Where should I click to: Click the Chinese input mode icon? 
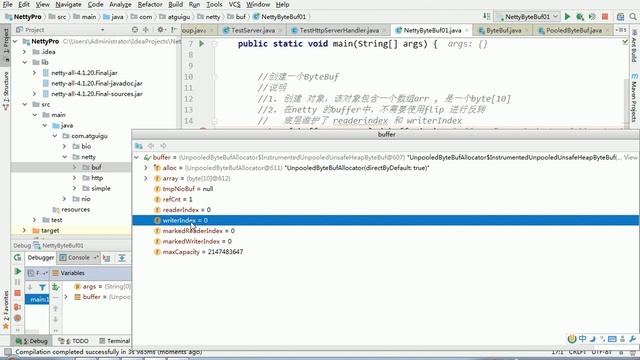click(x=582, y=339)
